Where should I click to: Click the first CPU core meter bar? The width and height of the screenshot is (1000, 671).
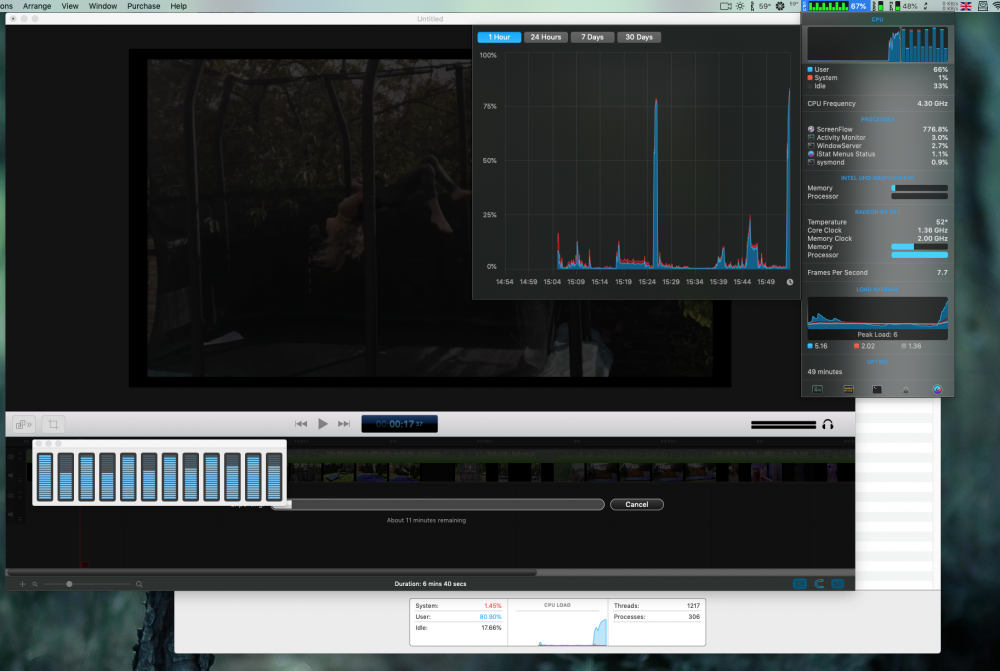click(x=45, y=476)
